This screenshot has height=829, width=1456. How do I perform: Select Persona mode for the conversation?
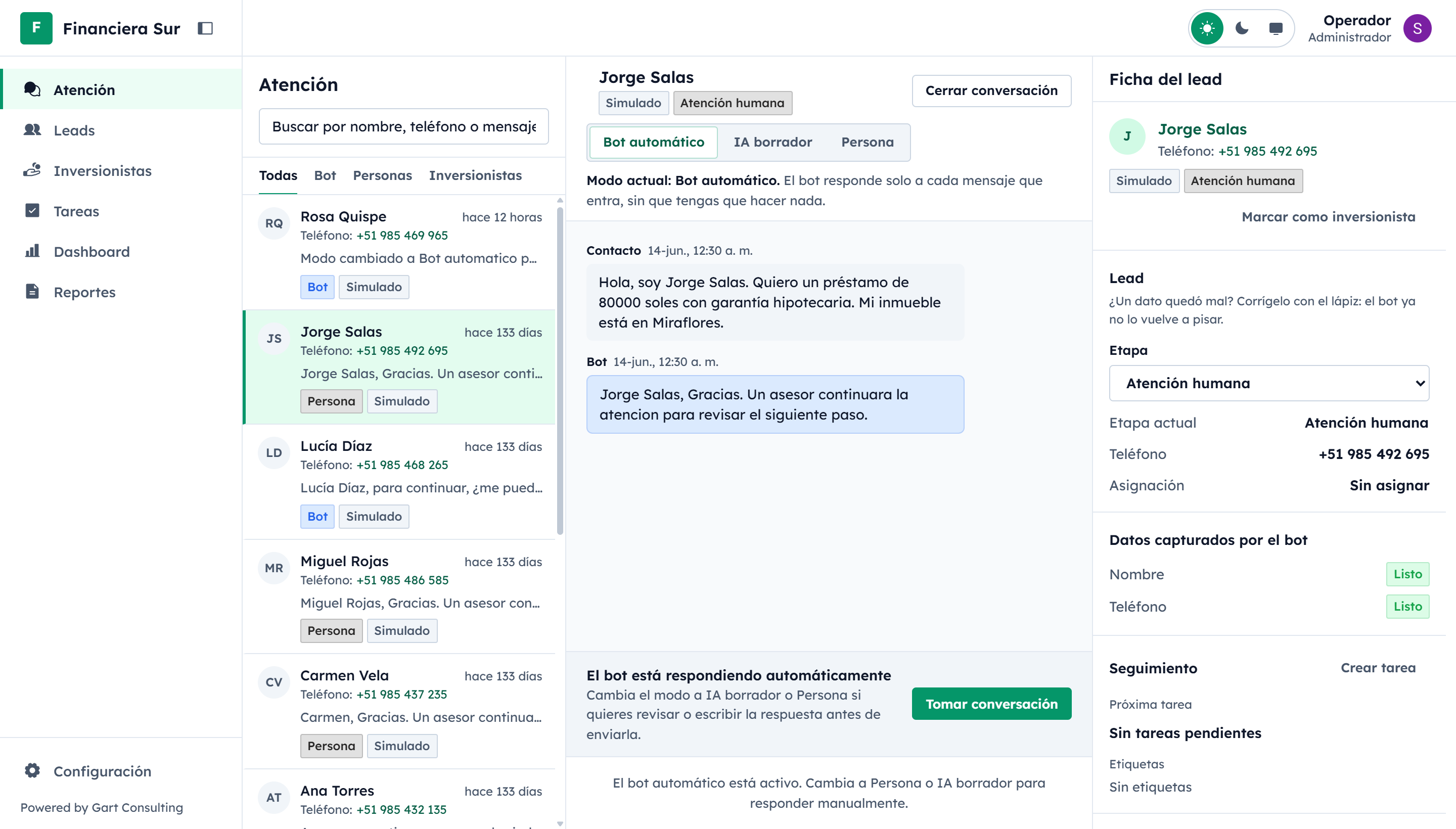coord(867,142)
